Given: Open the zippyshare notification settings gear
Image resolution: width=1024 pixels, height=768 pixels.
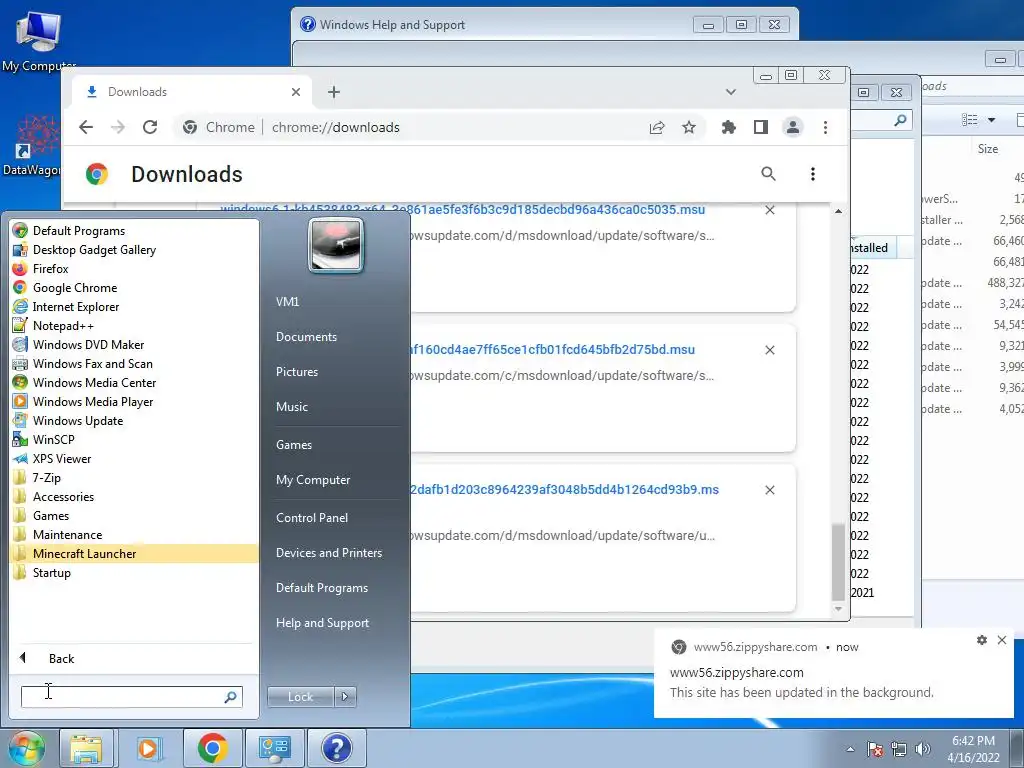Looking at the screenshot, I should 982,640.
